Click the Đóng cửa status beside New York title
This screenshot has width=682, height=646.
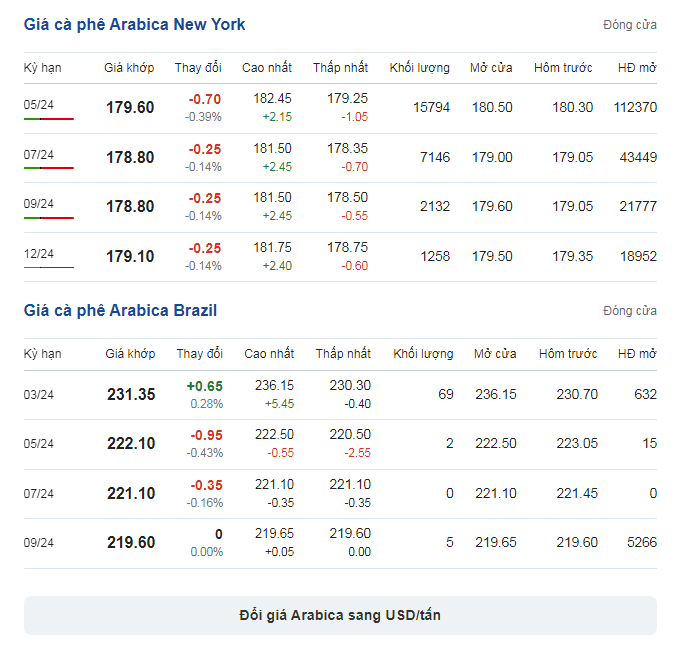tap(630, 25)
